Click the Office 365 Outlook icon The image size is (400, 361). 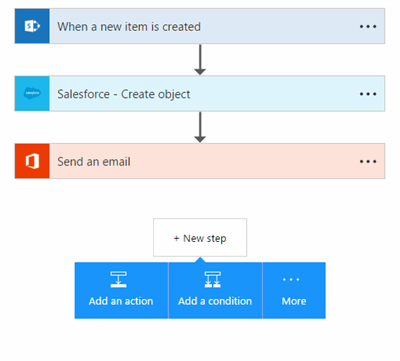coord(32,161)
